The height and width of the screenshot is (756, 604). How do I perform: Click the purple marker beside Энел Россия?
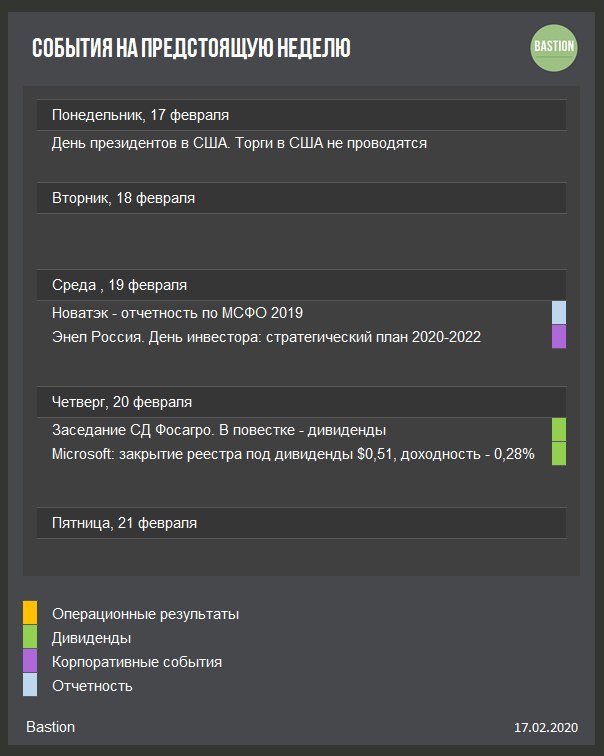click(559, 336)
